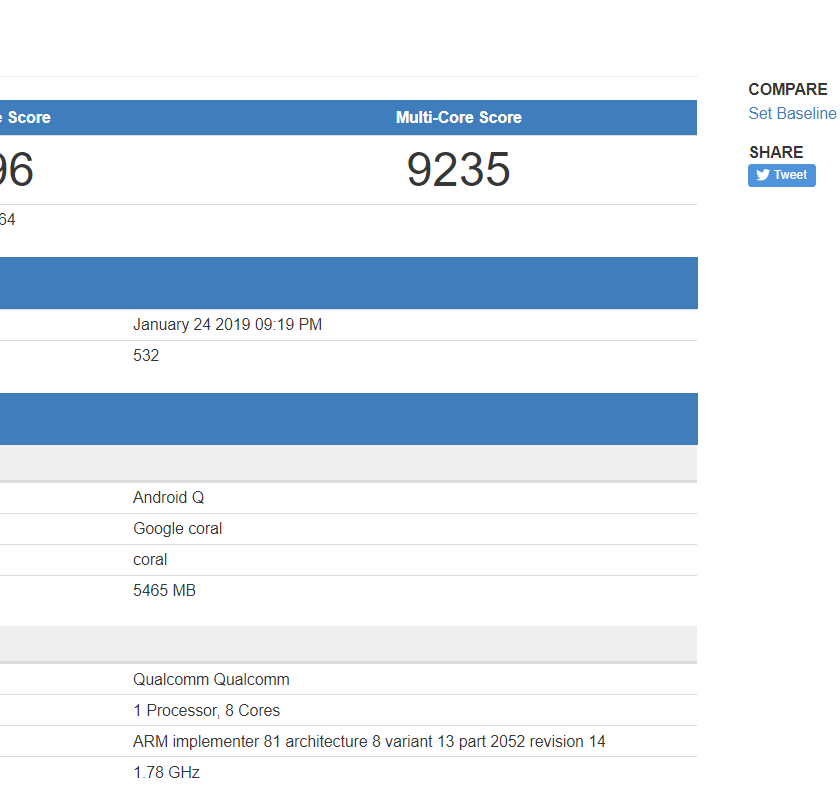Click the SHARE sidebar heading
Image resolution: width=840 pixels, height=794 pixels.
tap(776, 152)
